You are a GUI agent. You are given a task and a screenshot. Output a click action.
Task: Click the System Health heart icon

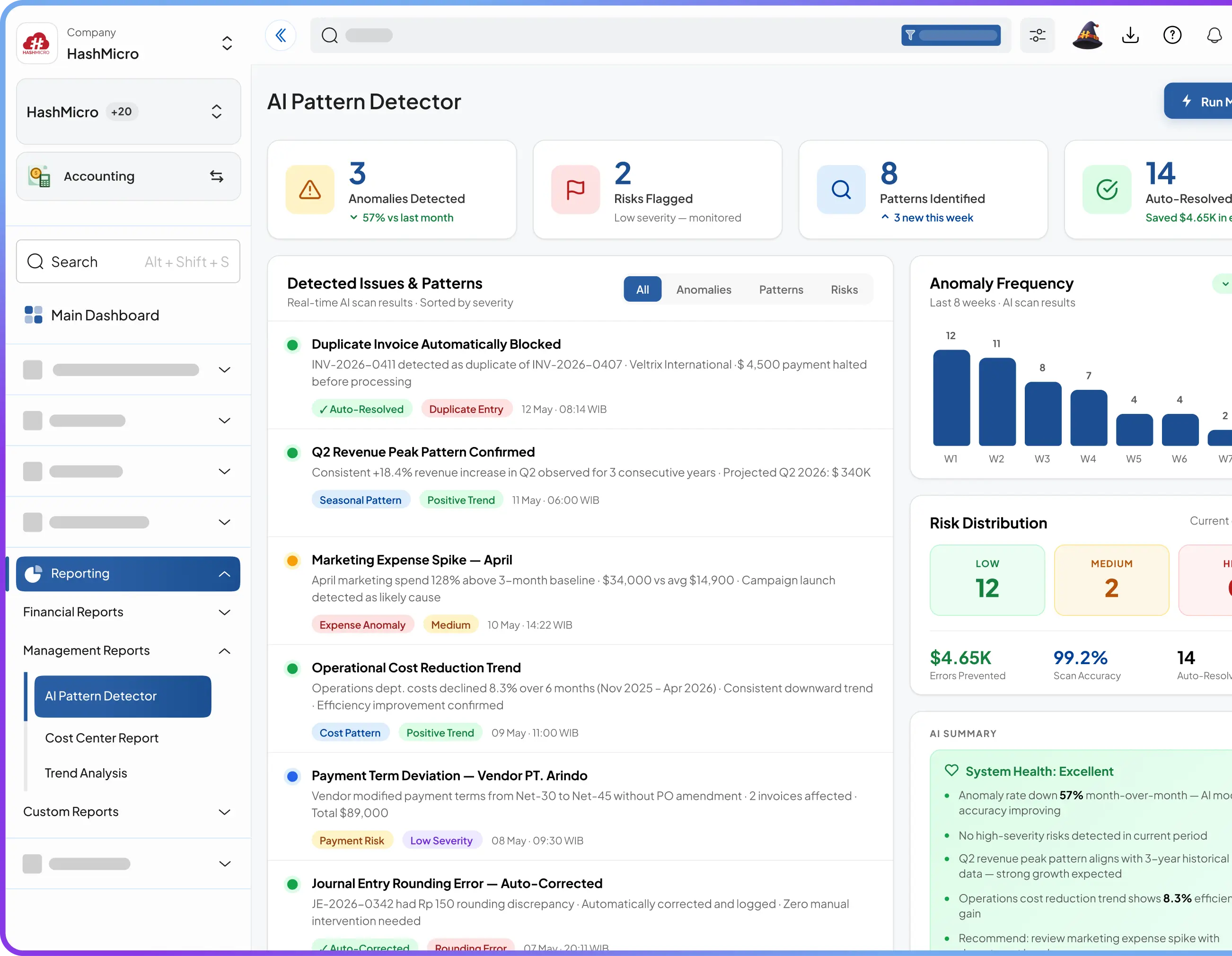(951, 771)
